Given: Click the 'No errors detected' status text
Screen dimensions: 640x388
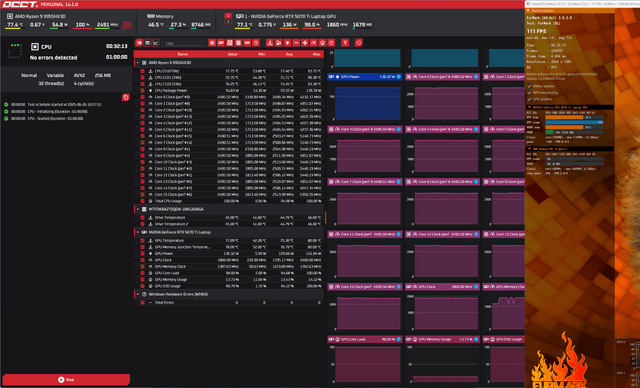Looking at the screenshot, I should tap(53, 58).
